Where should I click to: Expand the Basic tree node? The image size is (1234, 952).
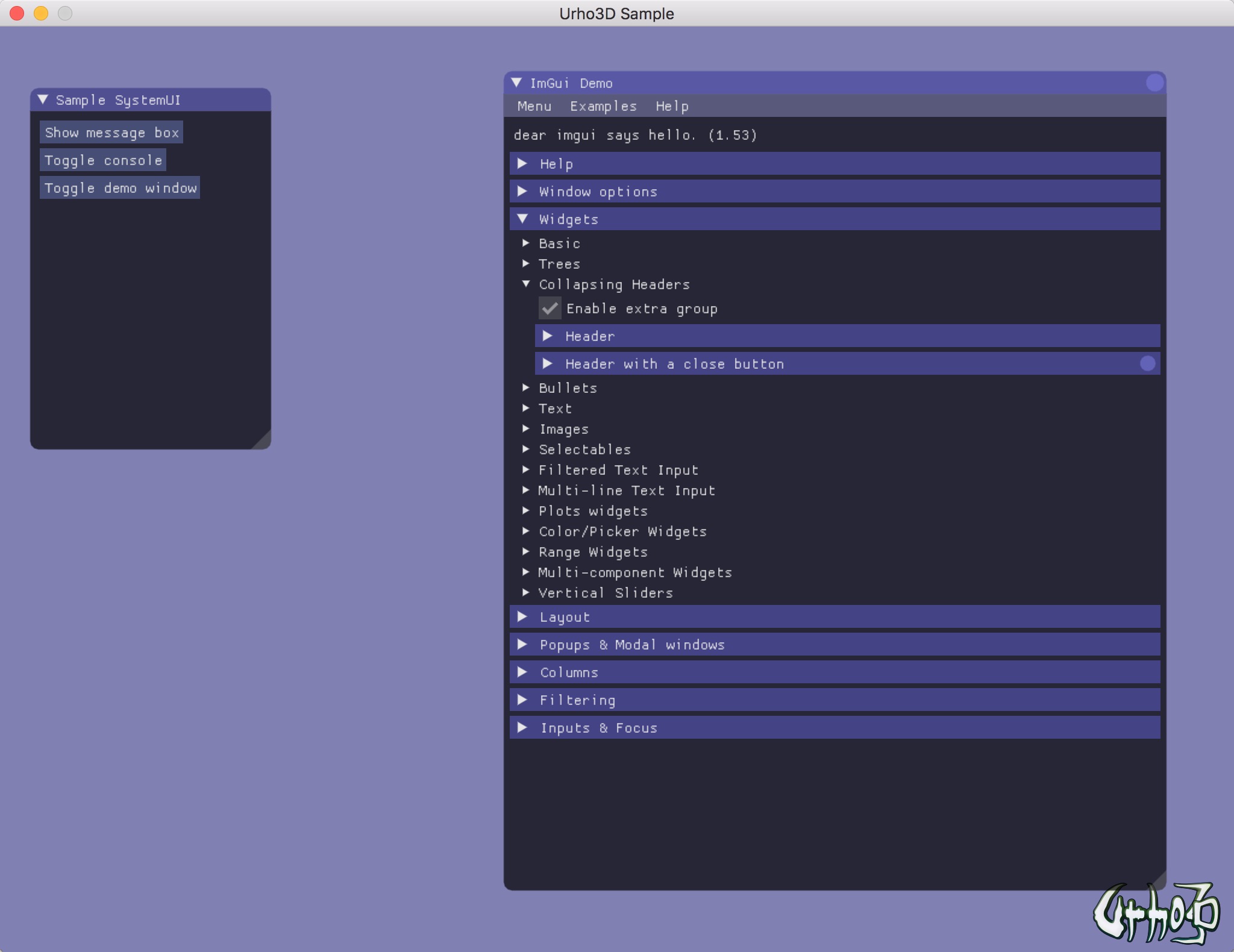tap(526, 243)
